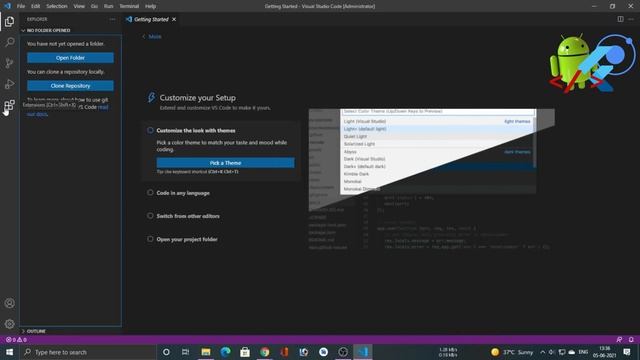This screenshot has width=640, height=360.
Task: Select Switch from other editors step
Action: pos(188,216)
